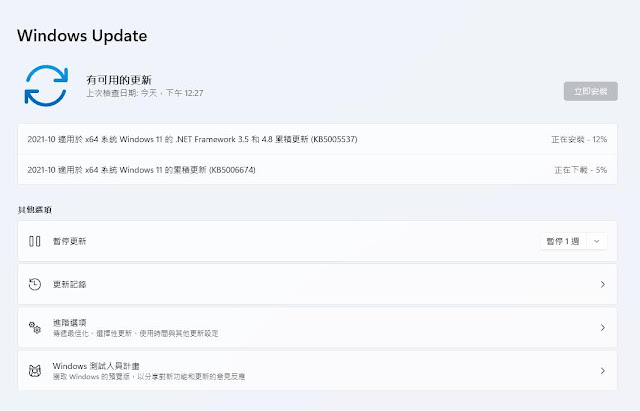This screenshot has height=411, width=640.
Task: Click the blue sync arrows update icon
Action: pyautogui.click(x=46, y=86)
